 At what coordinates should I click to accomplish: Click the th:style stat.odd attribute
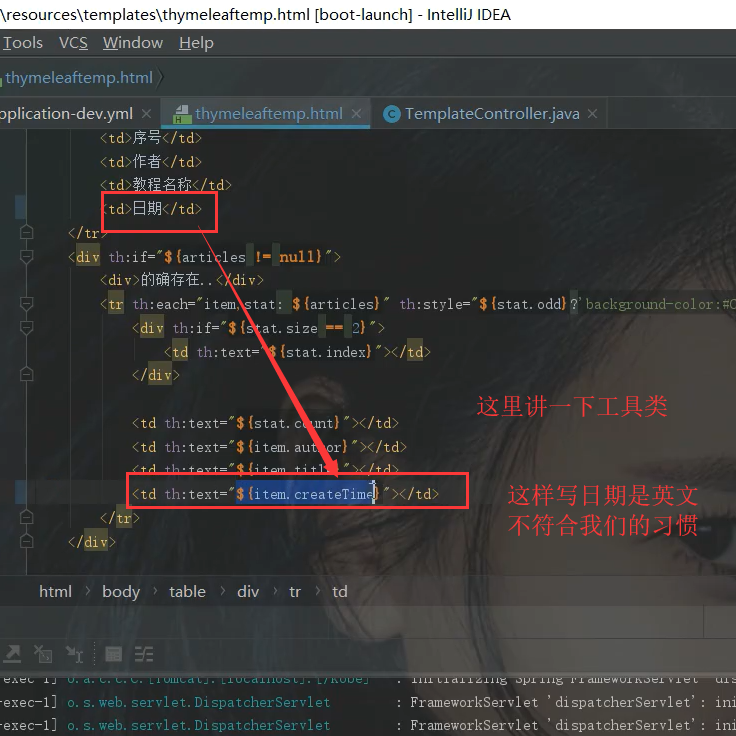tap(567, 304)
